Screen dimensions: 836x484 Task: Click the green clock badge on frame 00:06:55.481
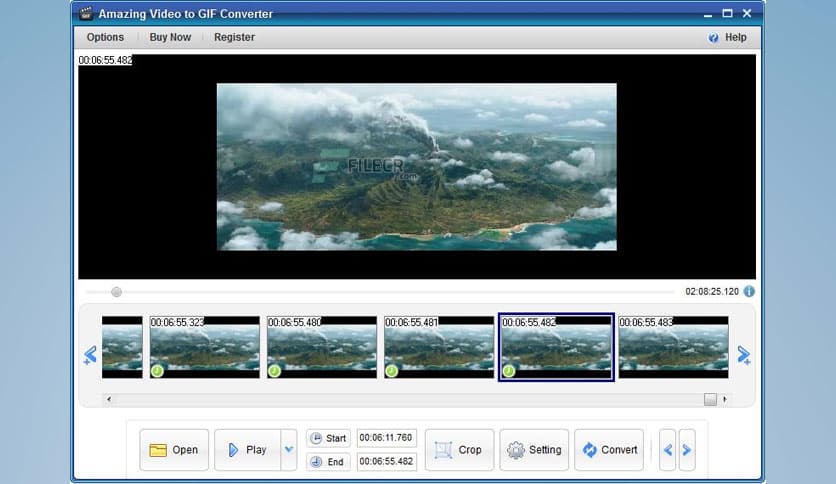point(392,370)
